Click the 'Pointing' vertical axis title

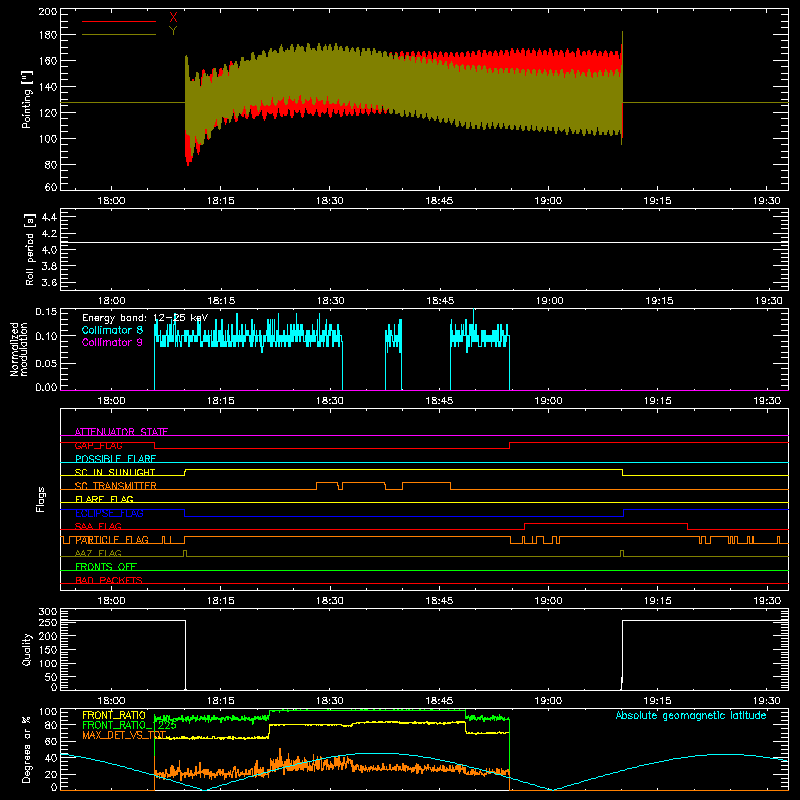click(27, 99)
